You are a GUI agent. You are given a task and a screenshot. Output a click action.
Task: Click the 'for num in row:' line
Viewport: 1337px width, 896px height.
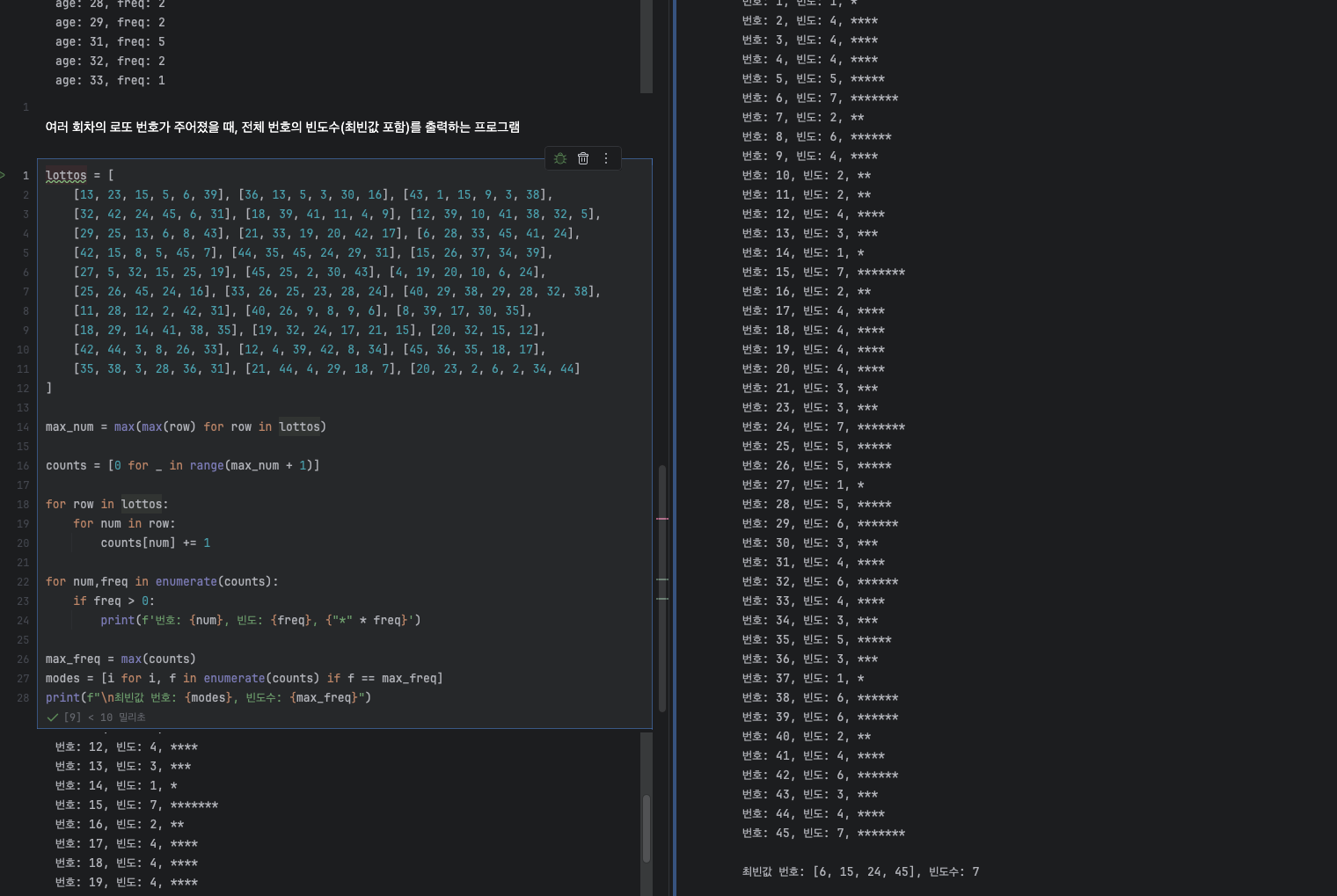tap(124, 523)
